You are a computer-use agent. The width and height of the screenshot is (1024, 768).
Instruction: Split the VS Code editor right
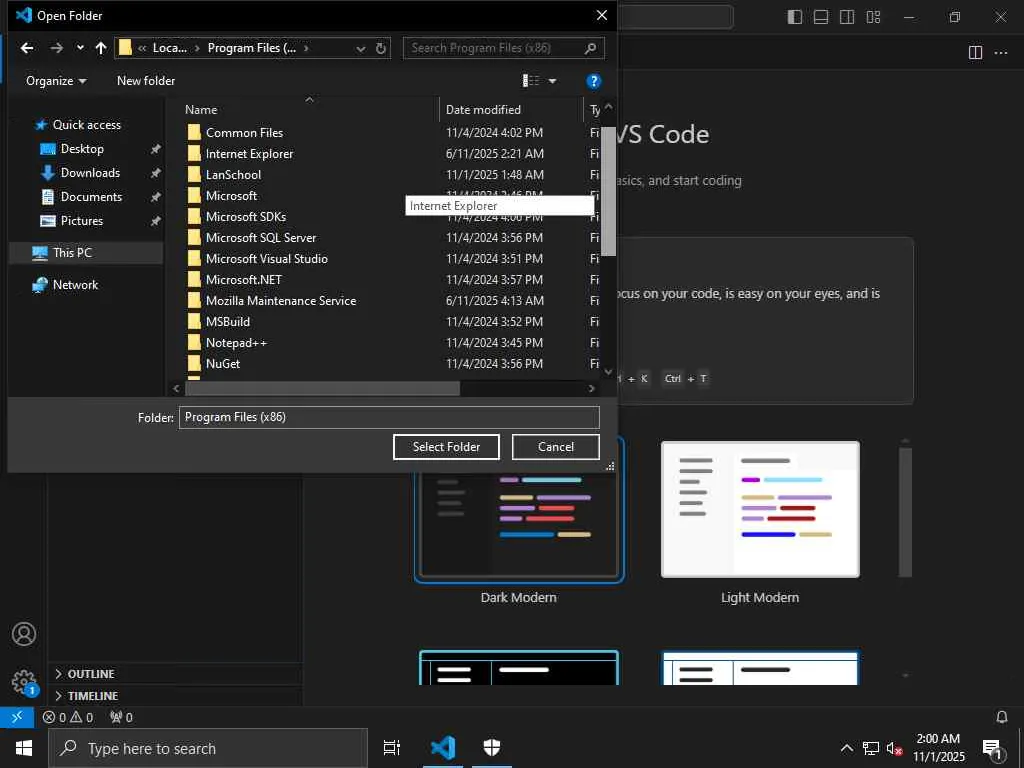coord(975,53)
